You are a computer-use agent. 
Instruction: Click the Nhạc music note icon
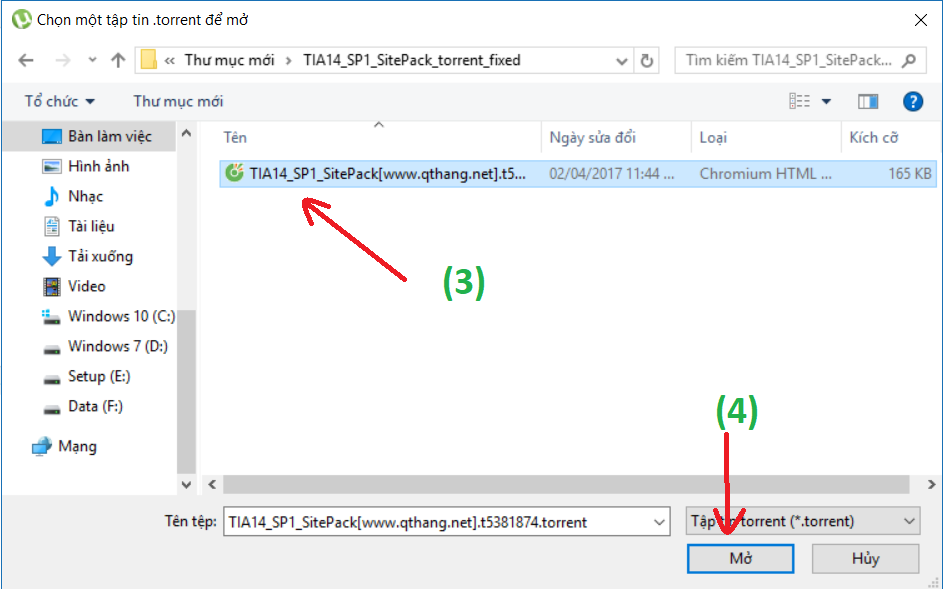[x=52, y=196]
